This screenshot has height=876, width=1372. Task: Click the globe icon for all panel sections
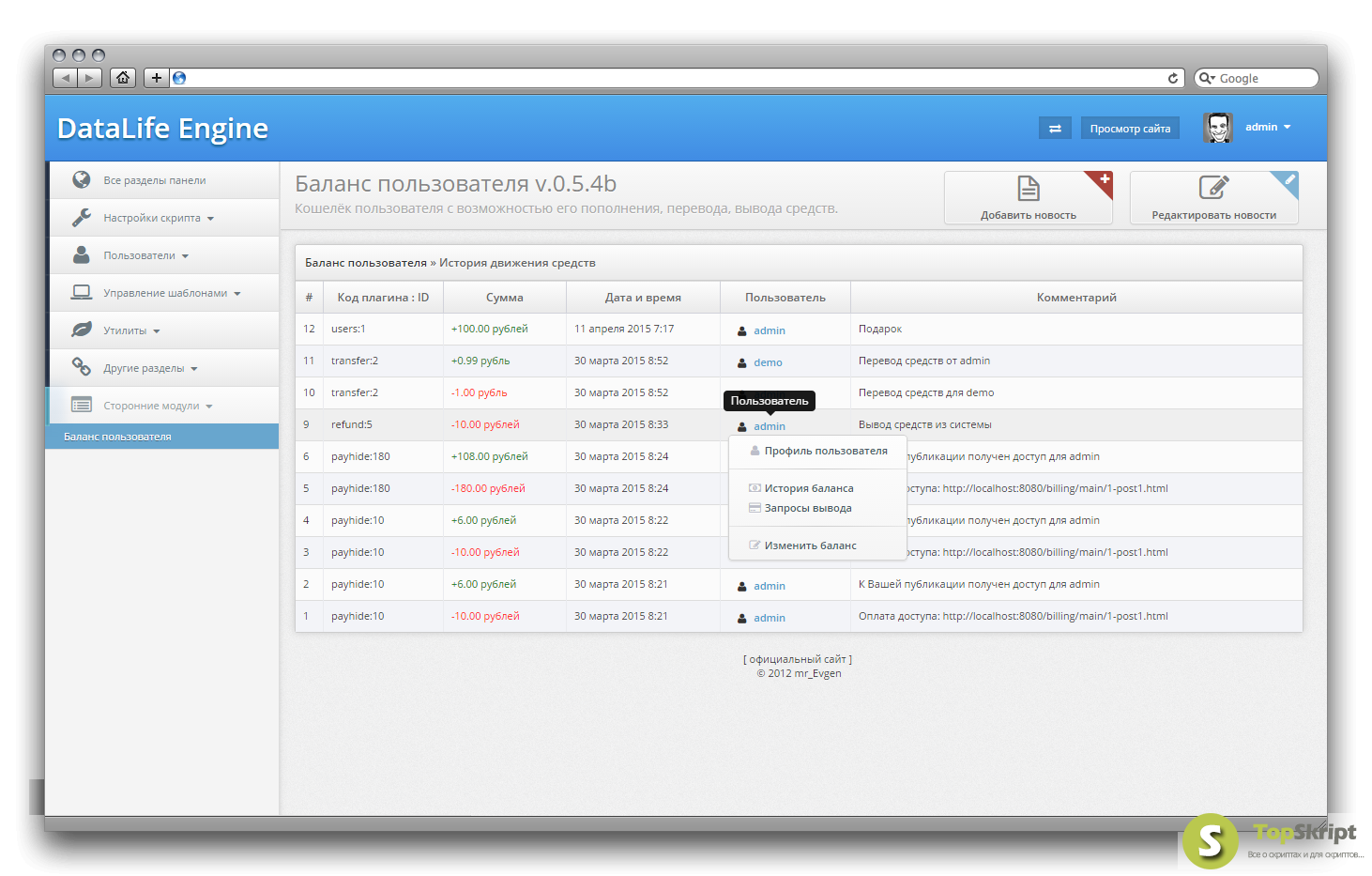(82, 179)
